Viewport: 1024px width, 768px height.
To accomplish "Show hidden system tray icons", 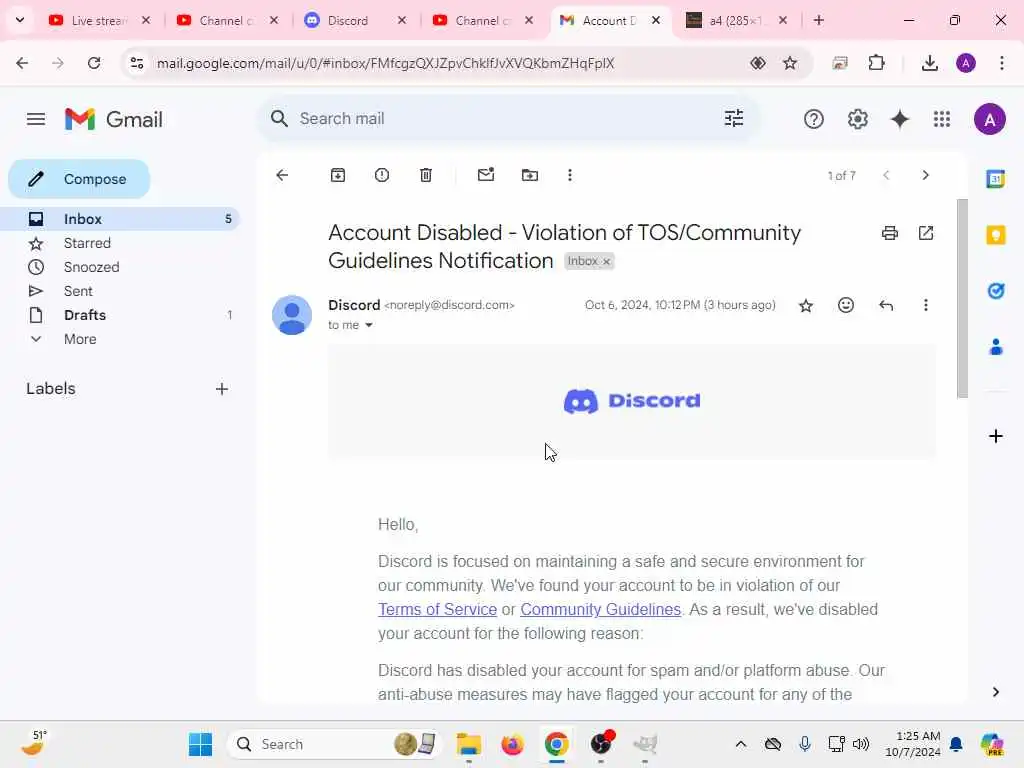I will tap(741, 744).
